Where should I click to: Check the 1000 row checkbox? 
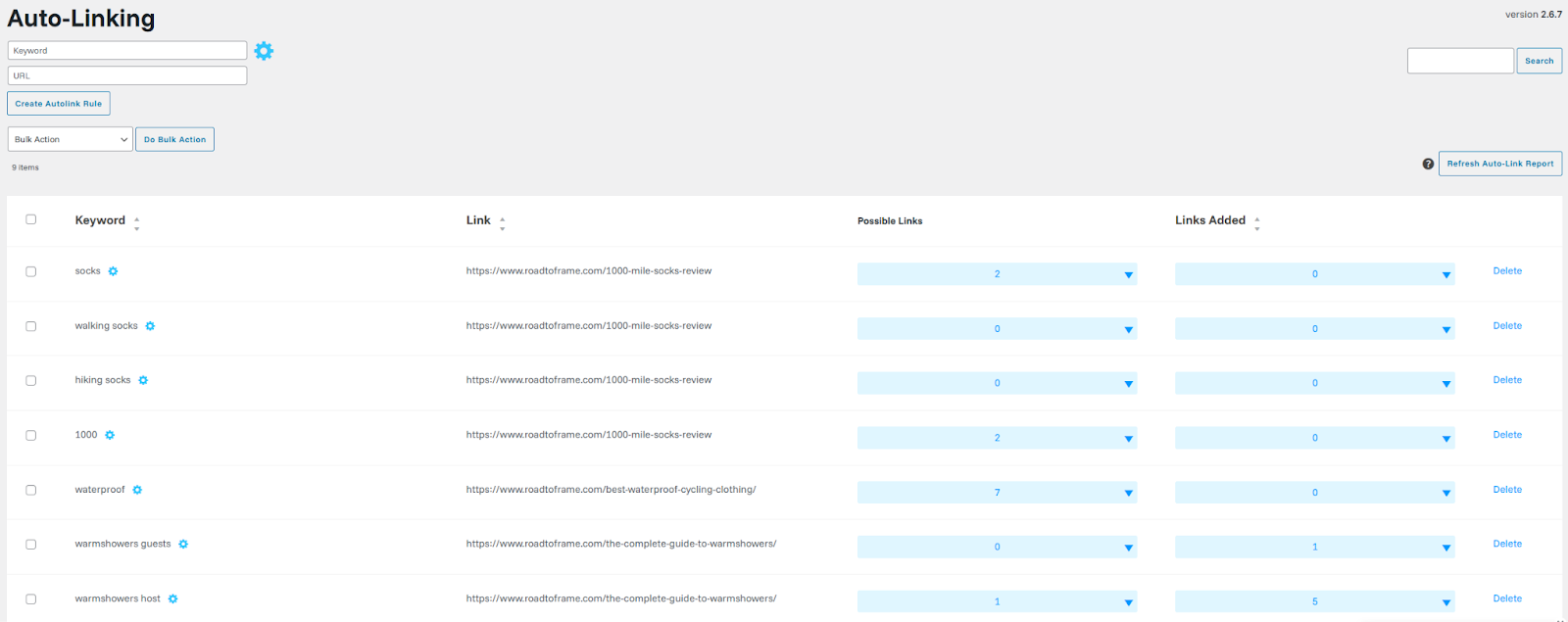pyautogui.click(x=30, y=435)
